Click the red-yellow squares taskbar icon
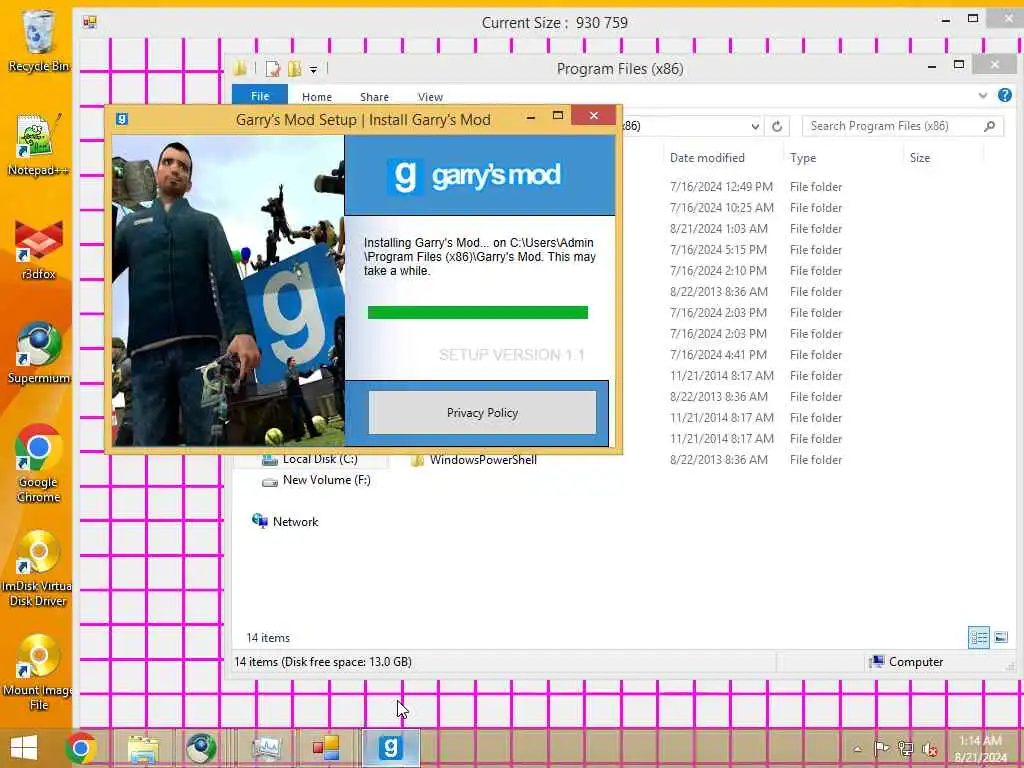This screenshot has width=1024, height=768. click(x=326, y=748)
